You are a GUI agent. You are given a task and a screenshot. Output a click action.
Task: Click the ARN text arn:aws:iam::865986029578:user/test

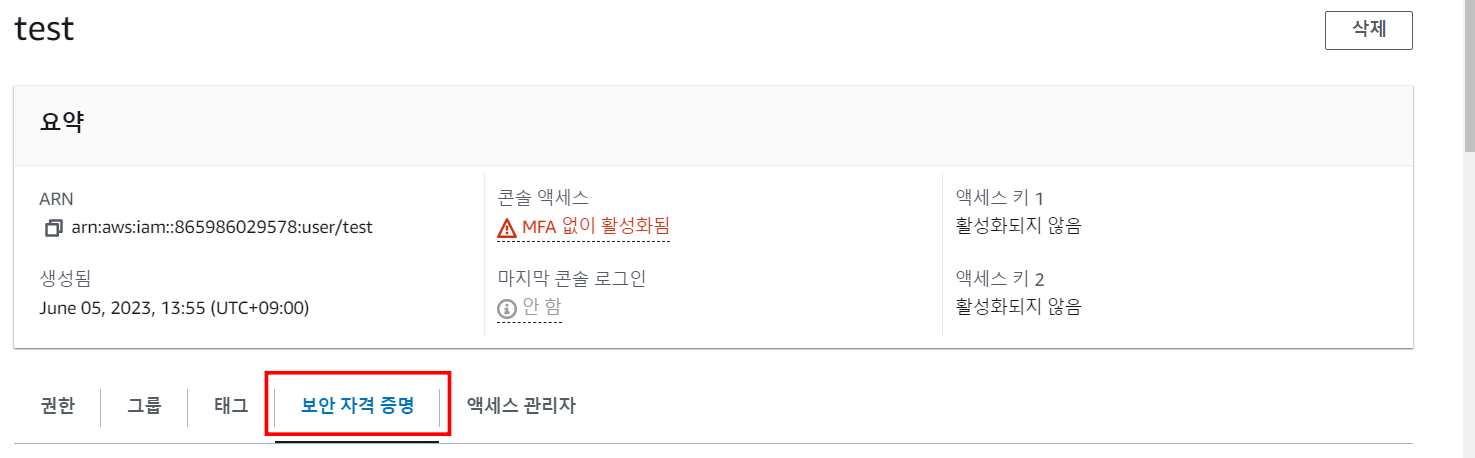[222, 227]
